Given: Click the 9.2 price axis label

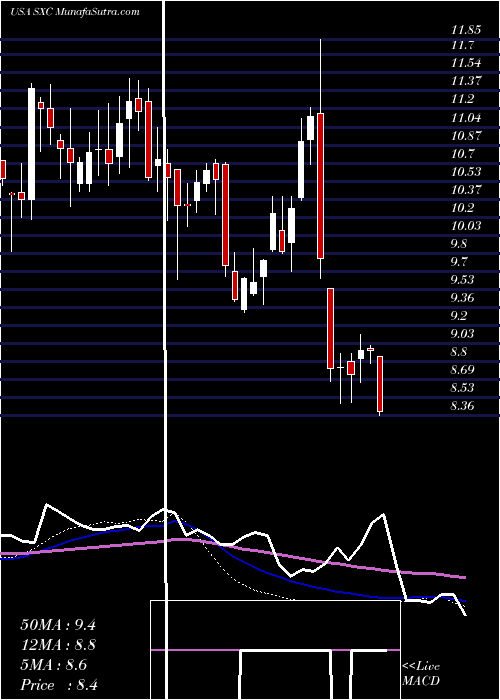Looking at the screenshot, I should 459,316.
